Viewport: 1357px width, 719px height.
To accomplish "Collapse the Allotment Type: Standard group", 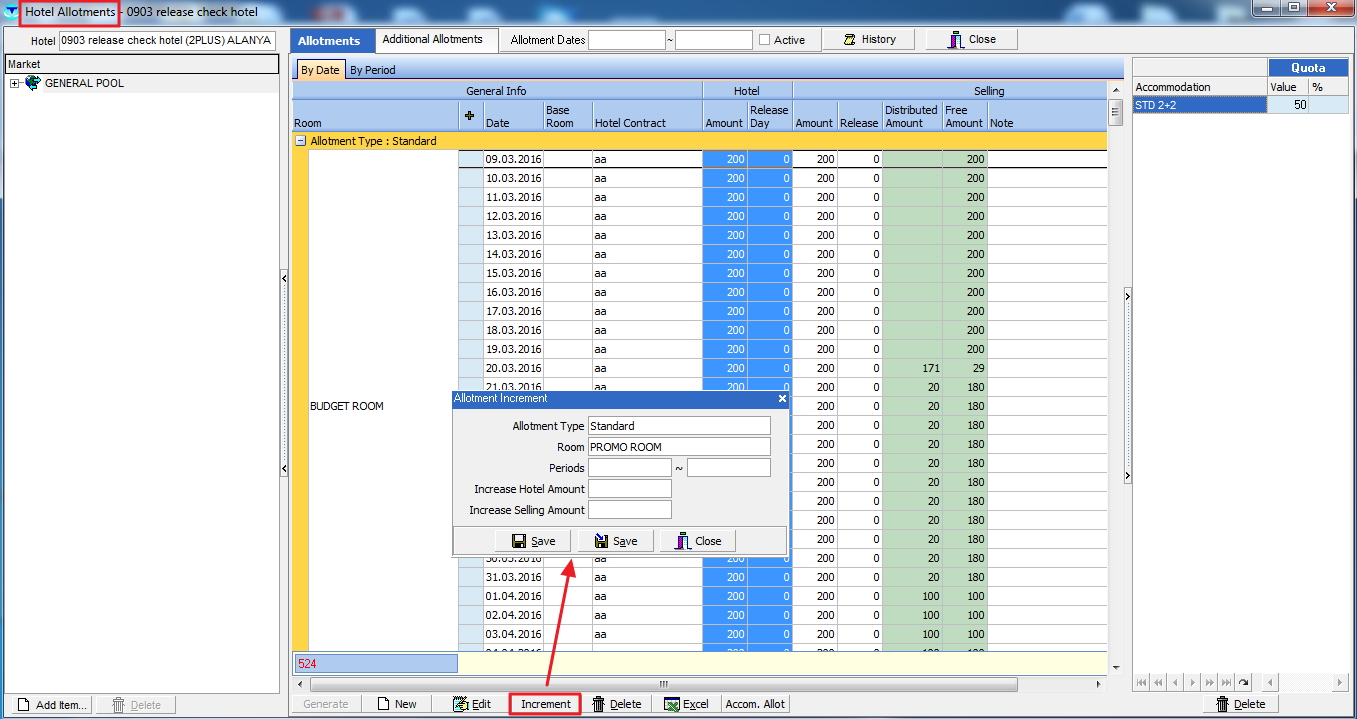I will point(300,142).
